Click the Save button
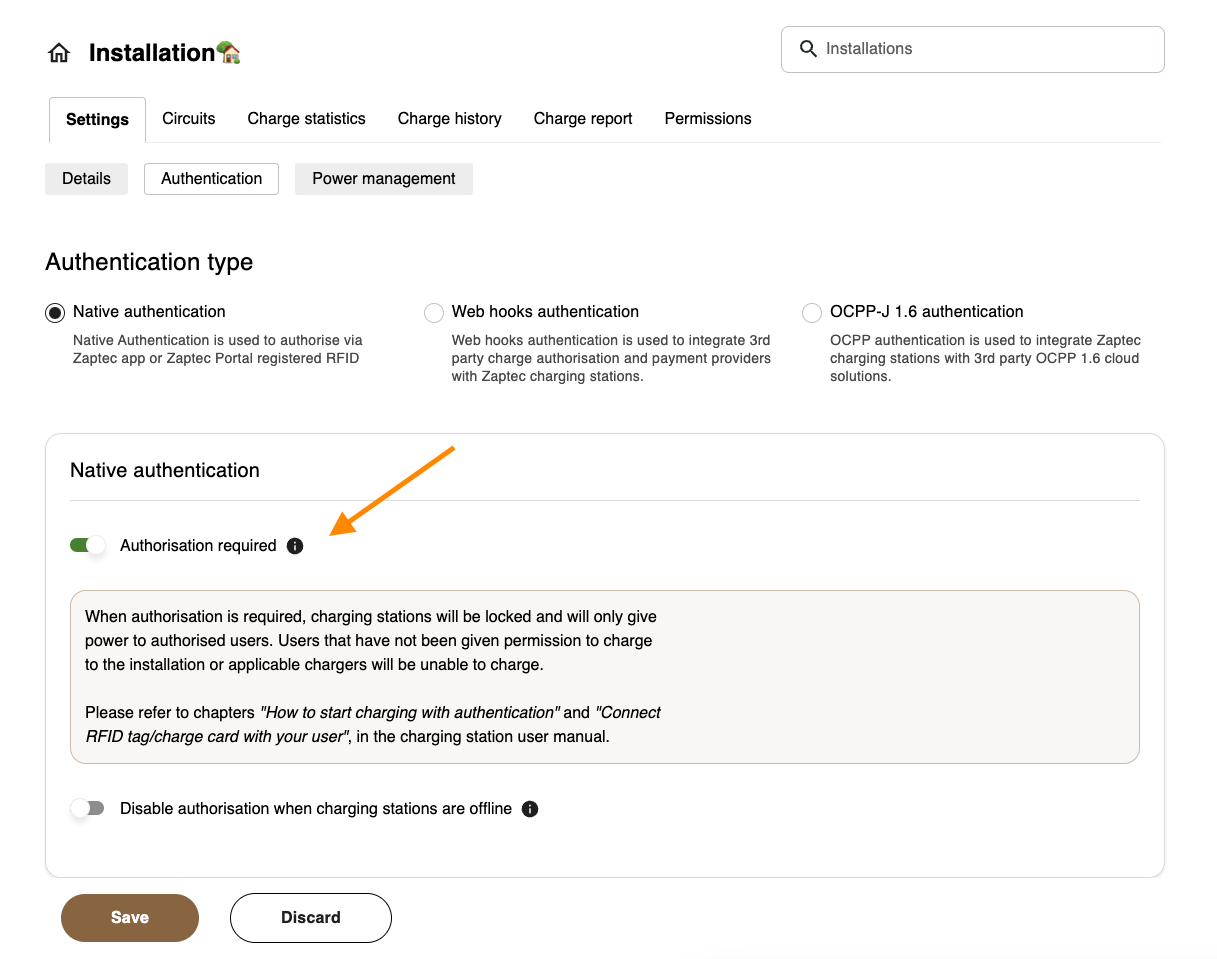The height and width of the screenshot is (959, 1217). pos(130,918)
